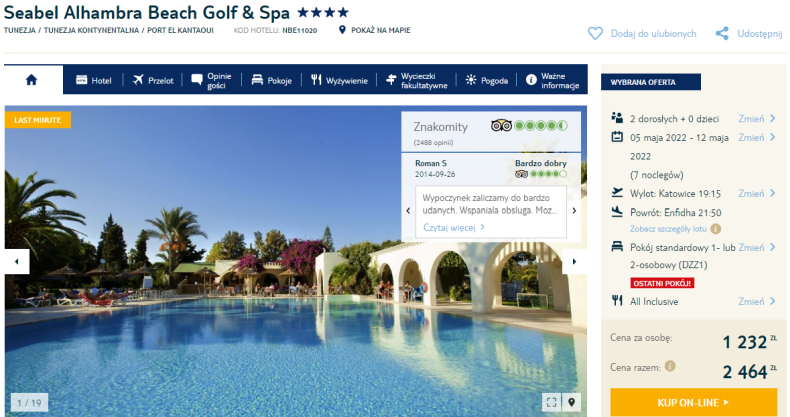Change travel dates via Zmień link
The height and width of the screenshot is (417, 790).
point(757,137)
